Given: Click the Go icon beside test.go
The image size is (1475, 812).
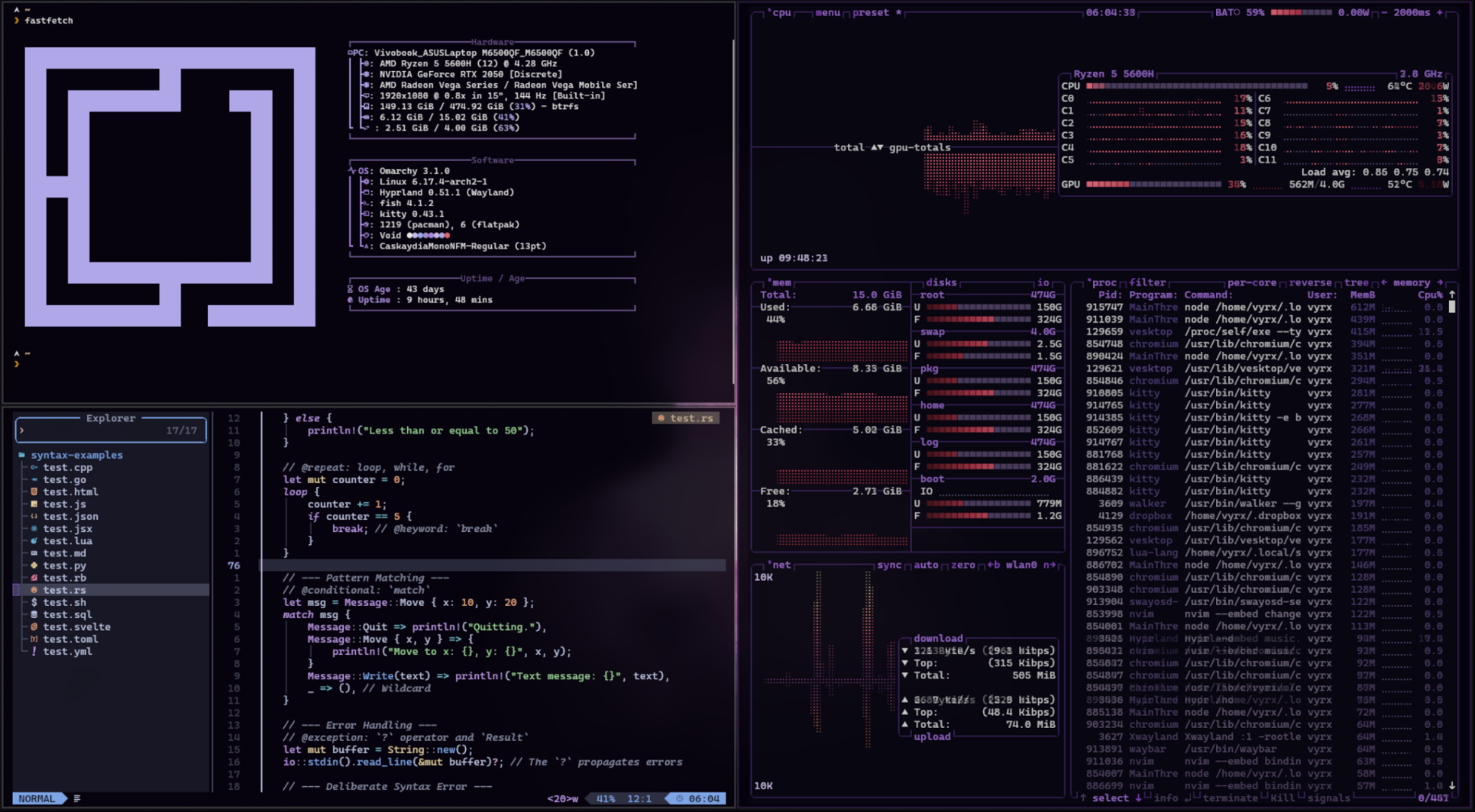Looking at the screenshot, I should click(34, 480).
